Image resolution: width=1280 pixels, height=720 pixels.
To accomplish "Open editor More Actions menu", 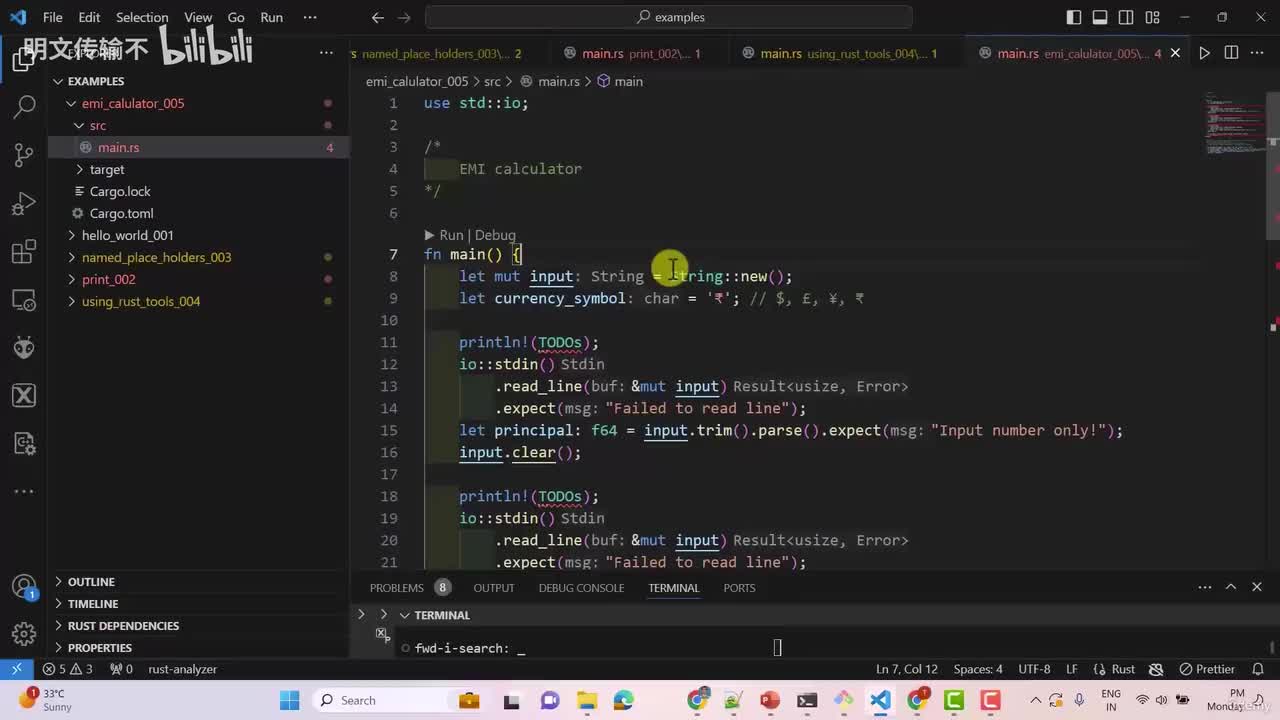I will (x=1258, y=53).
